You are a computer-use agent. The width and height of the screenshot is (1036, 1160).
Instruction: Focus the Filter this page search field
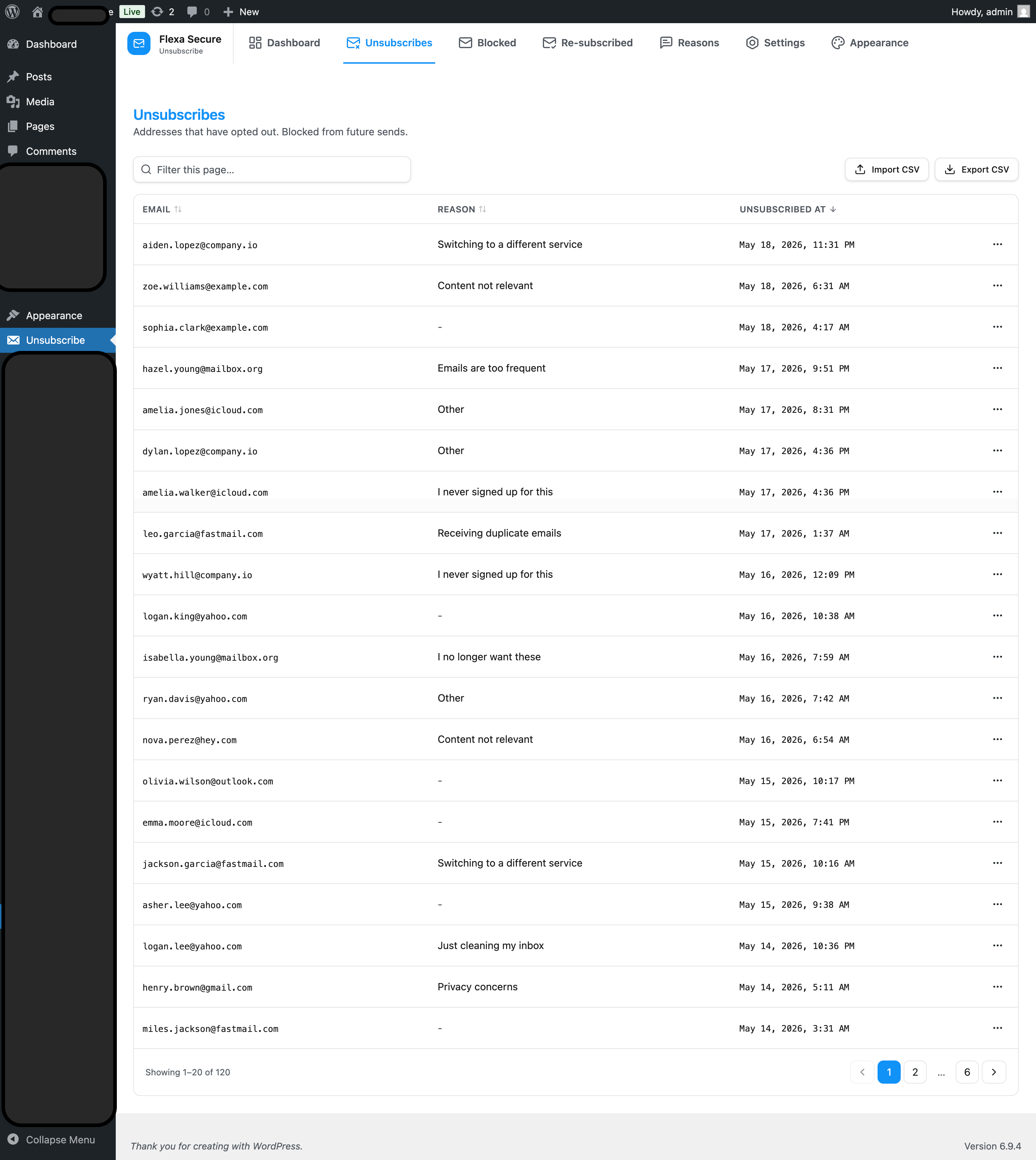pos(272,170)
